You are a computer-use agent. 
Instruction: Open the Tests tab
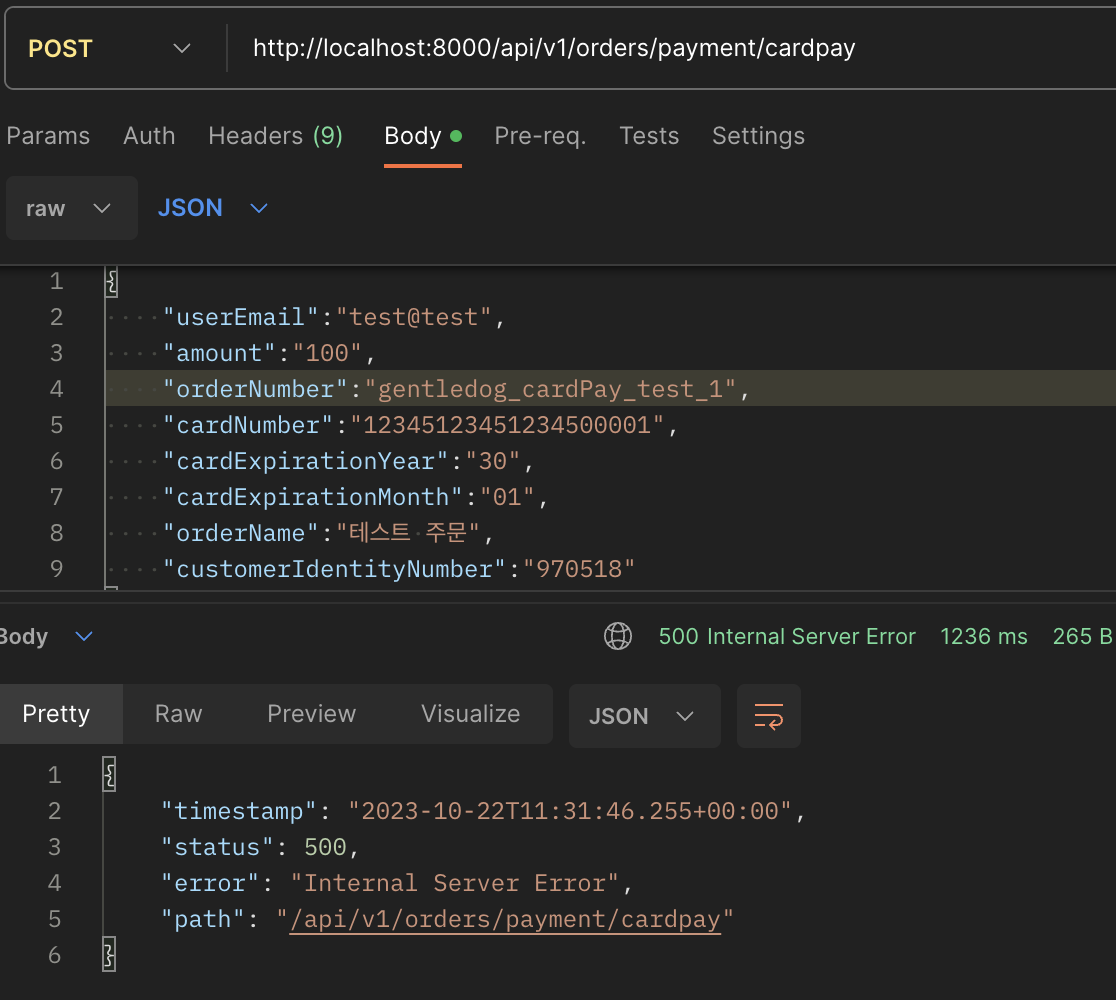649,136
